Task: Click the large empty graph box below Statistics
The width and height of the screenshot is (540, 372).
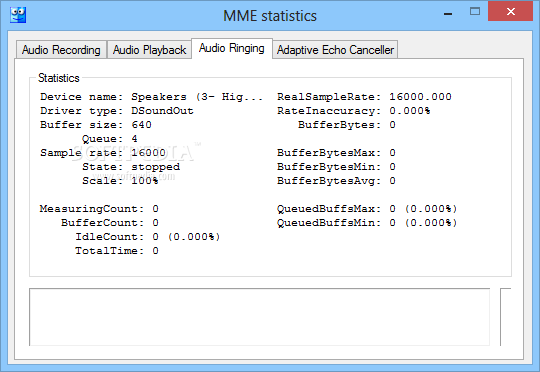Action: click(x=259, y=317)
